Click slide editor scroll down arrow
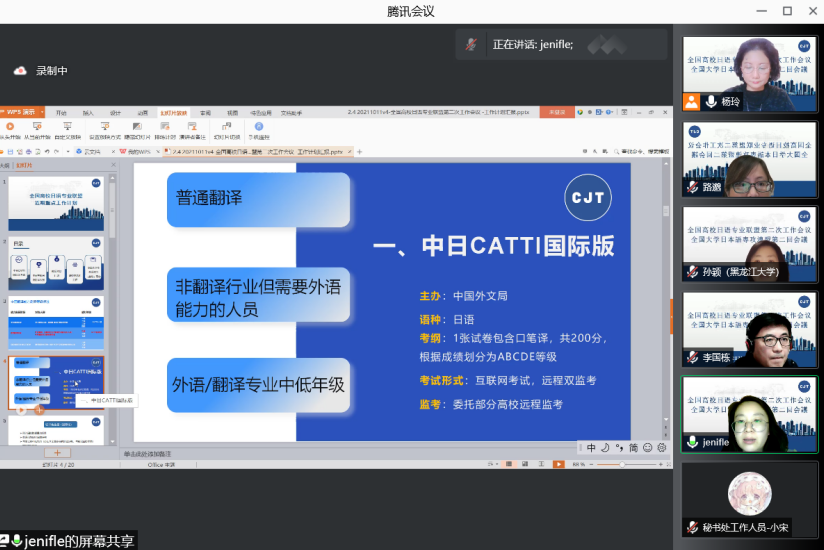 tap(666, 420)
